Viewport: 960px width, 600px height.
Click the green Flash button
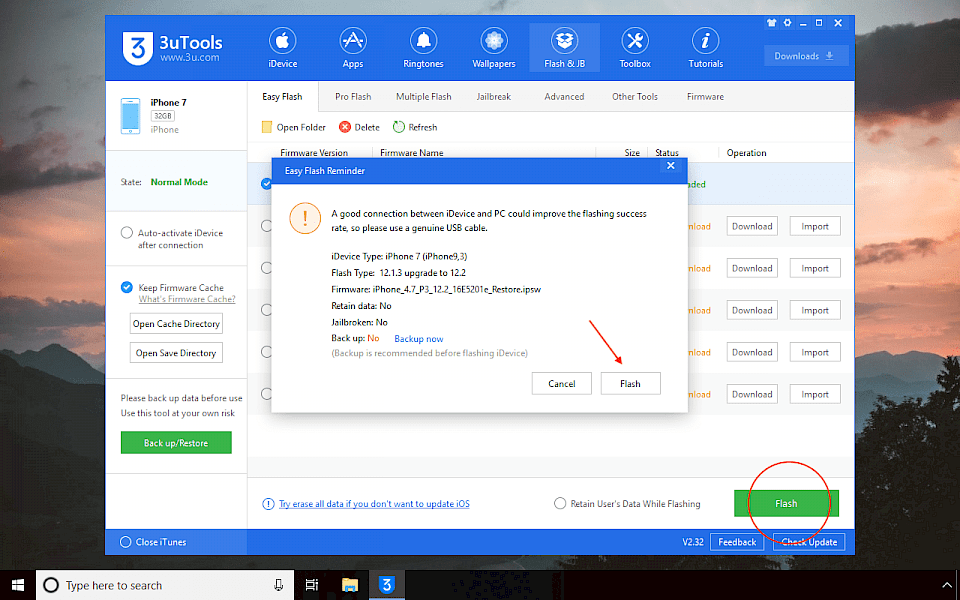[x=786, y=503]
